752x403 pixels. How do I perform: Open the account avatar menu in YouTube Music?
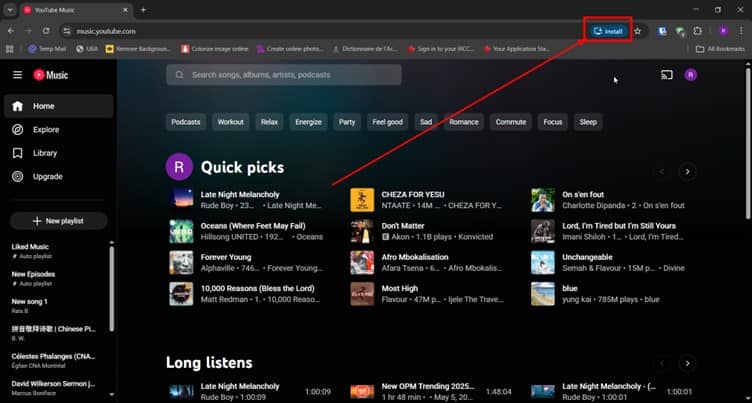pos(690,75)
